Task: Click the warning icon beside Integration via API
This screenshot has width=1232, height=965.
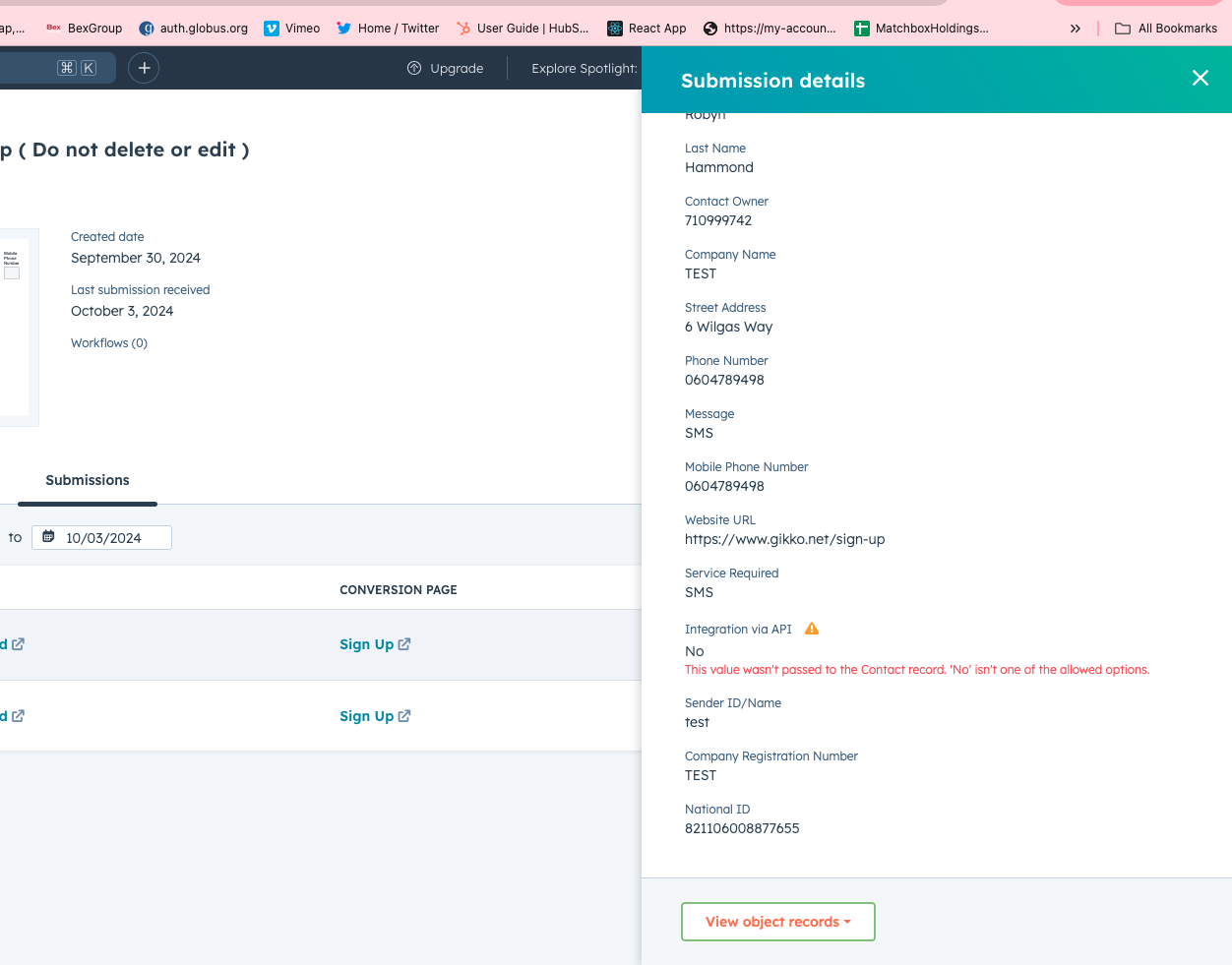Action: [812, 629]
